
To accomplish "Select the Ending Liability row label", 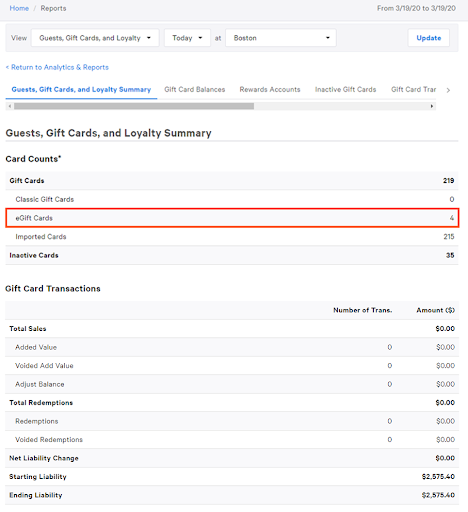I will click(36, 495).
